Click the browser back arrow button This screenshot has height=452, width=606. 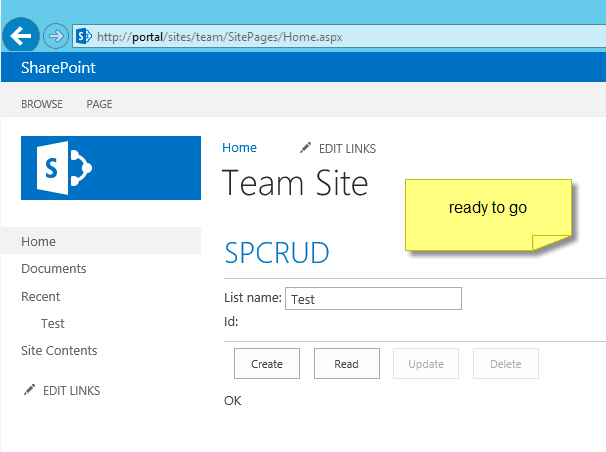click(21, 36)
